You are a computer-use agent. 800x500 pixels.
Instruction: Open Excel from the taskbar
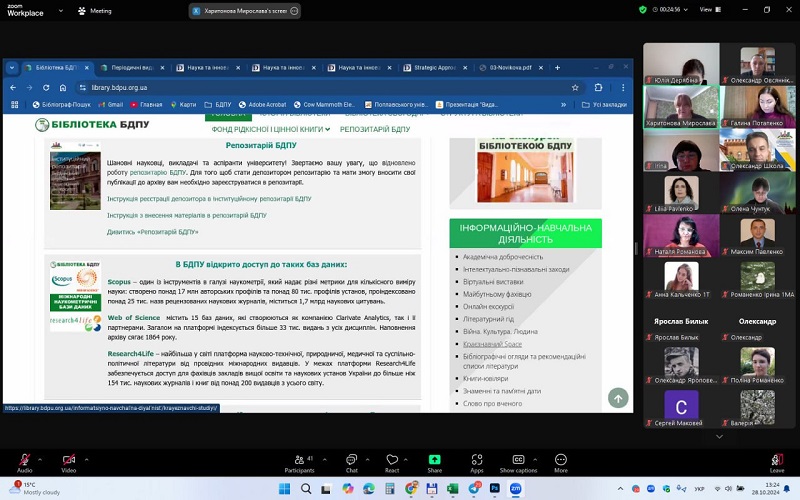click(453, 489)
